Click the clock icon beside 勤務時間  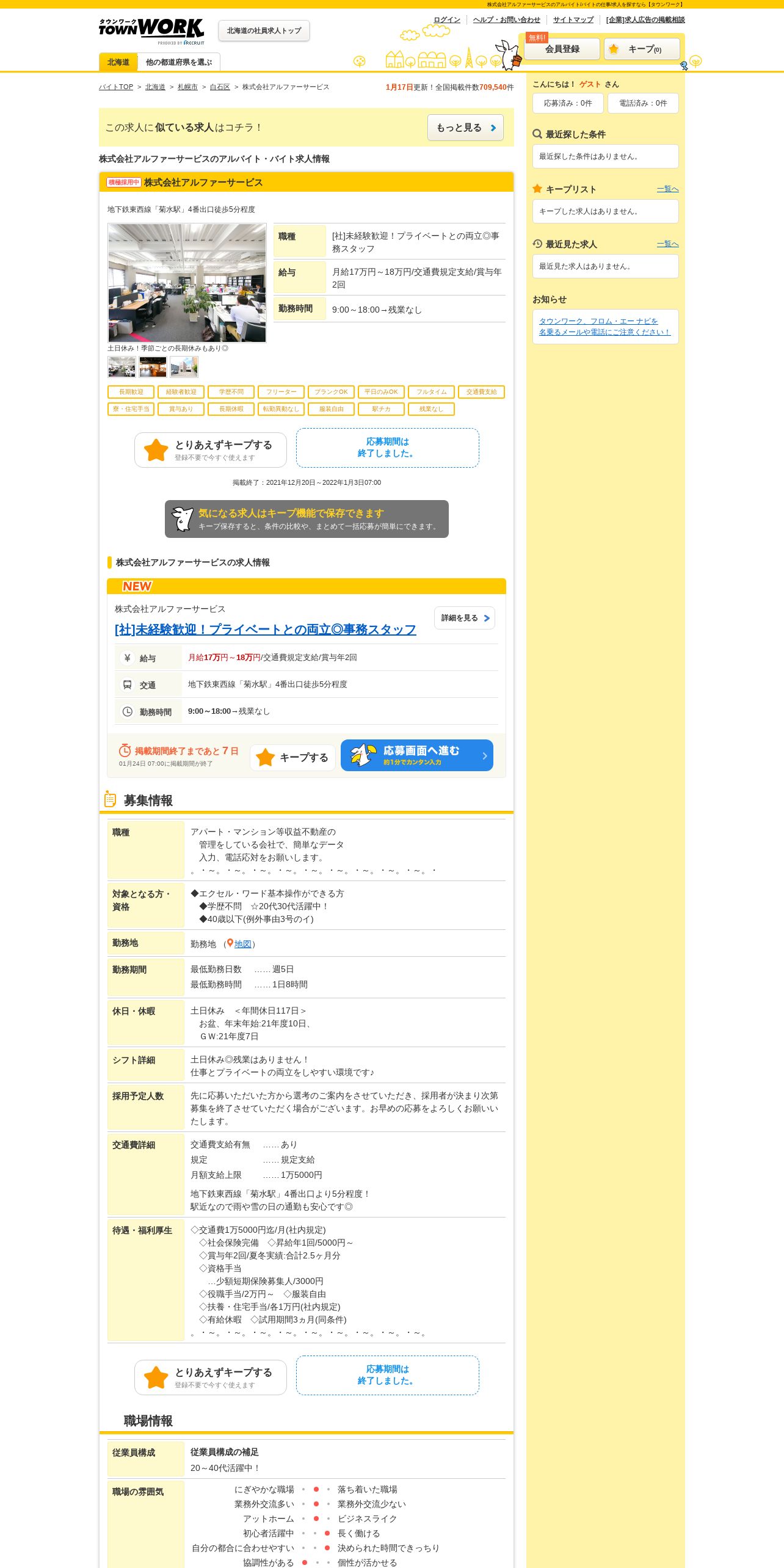tap(127, 711)
